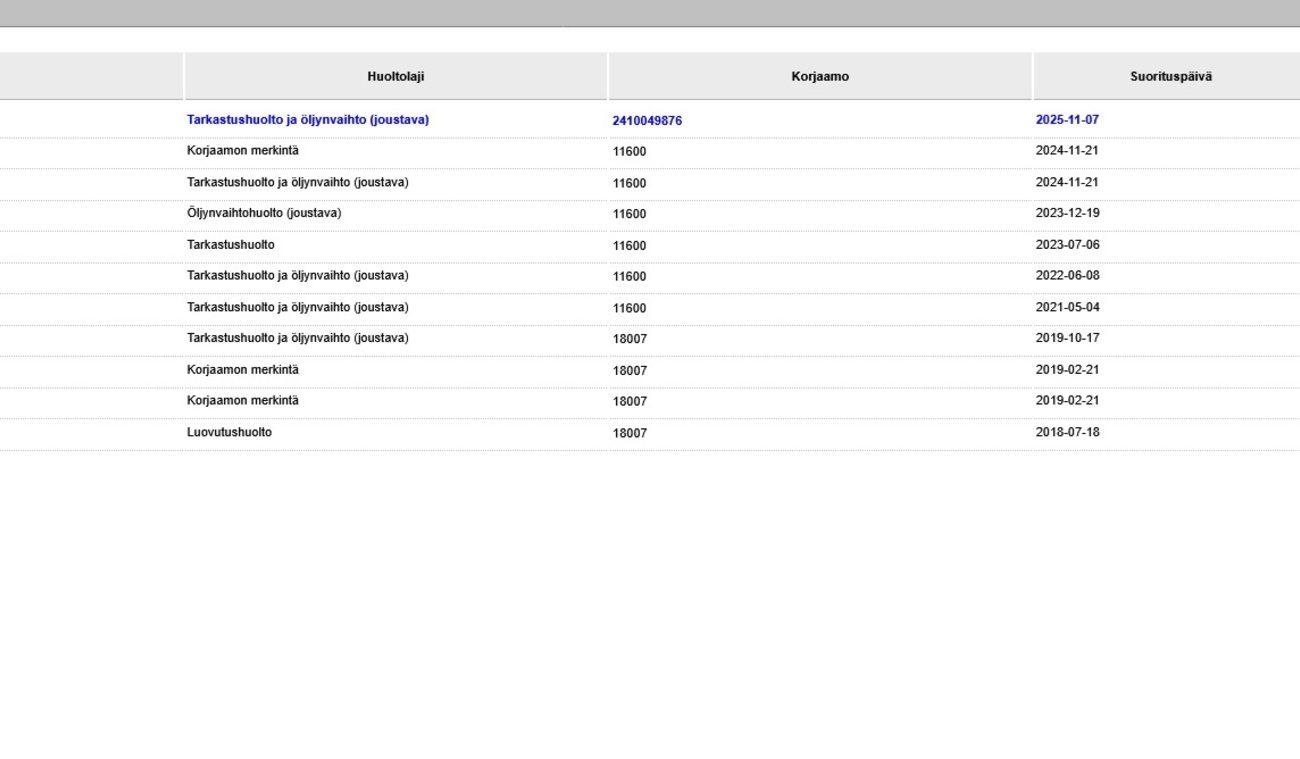This screenshot has height=759, width=1300.
Task: Click workshop 18007 in the Luovutushuolto row
Action: point(630,434)
